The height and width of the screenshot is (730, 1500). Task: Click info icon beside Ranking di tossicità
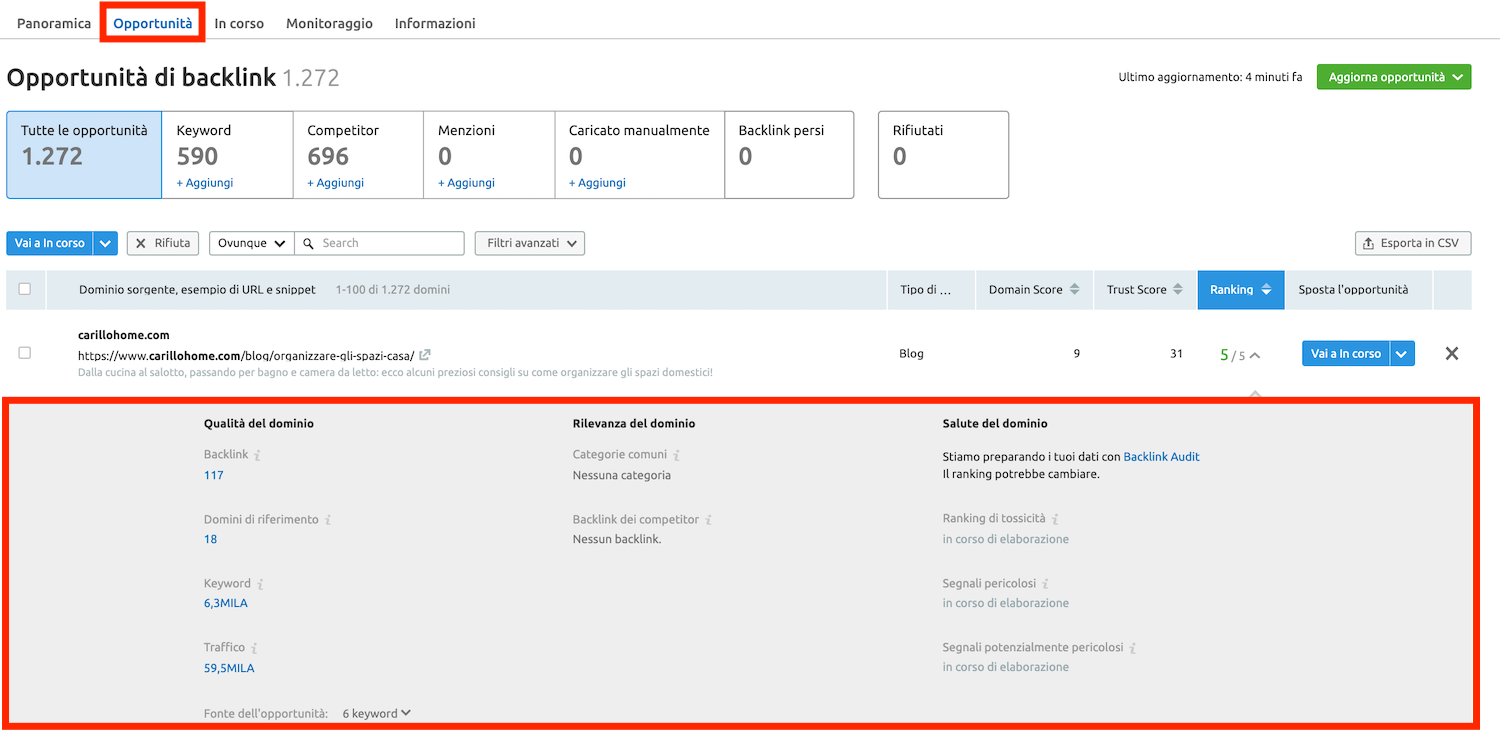pos(1055,519)
